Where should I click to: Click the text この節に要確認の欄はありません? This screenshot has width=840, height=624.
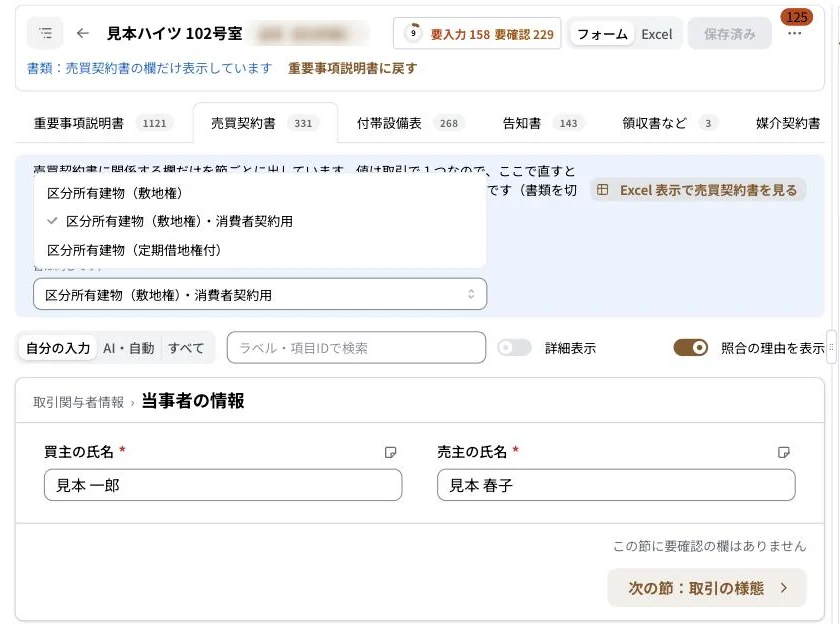(709, 546)
